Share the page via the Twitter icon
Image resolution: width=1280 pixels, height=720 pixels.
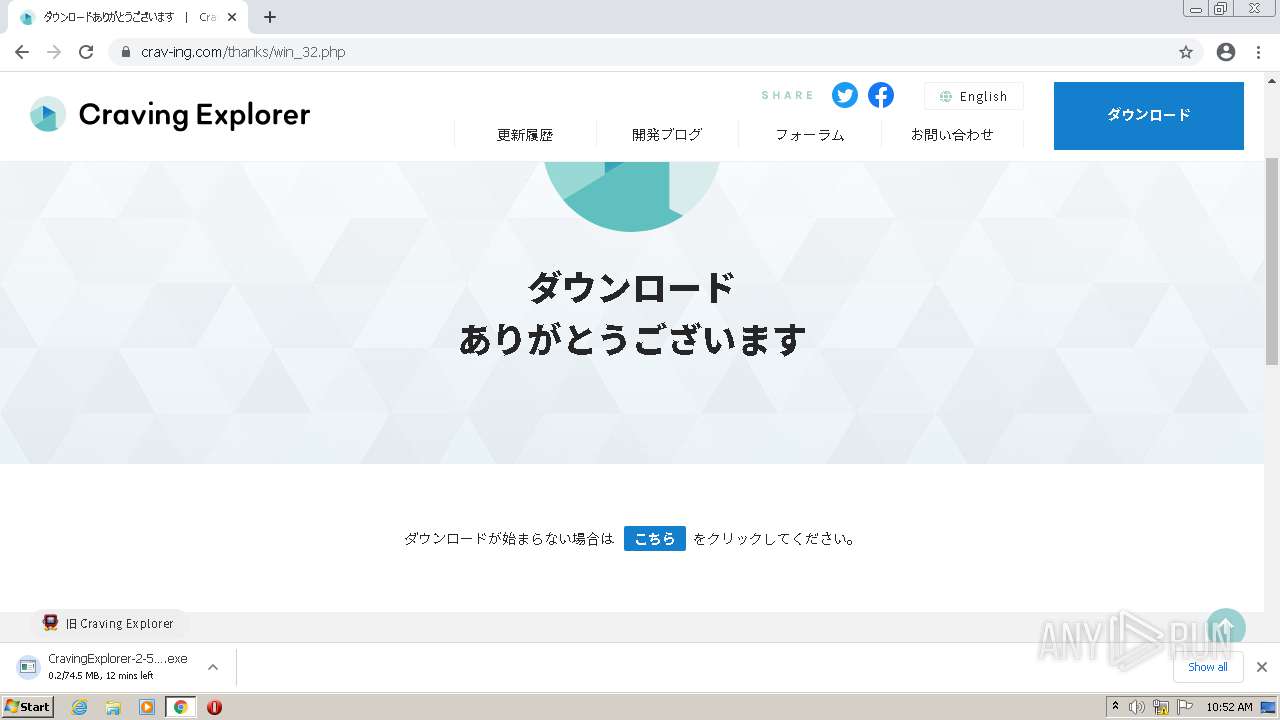(x=845, y=95)
